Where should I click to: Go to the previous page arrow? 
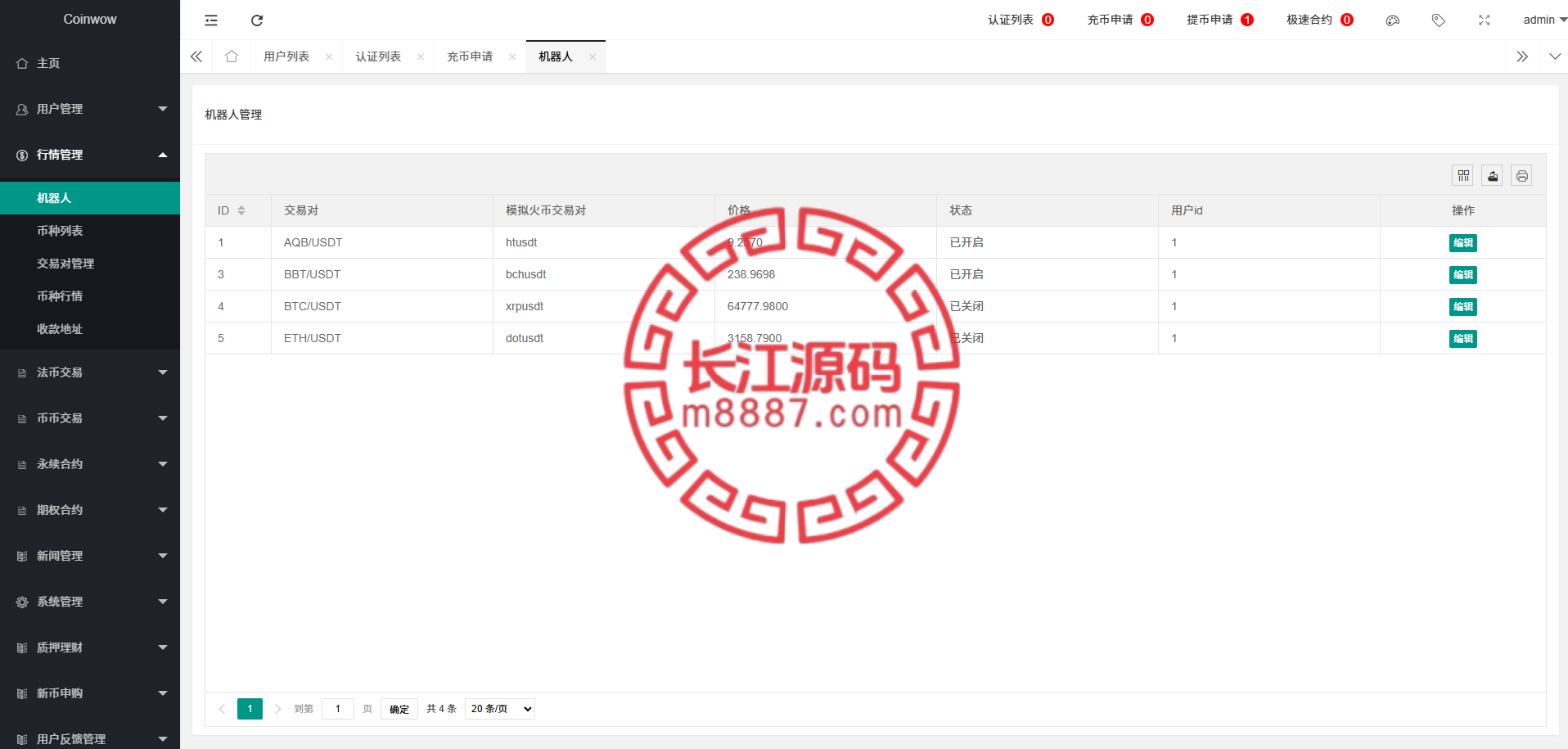pos(222,709)
